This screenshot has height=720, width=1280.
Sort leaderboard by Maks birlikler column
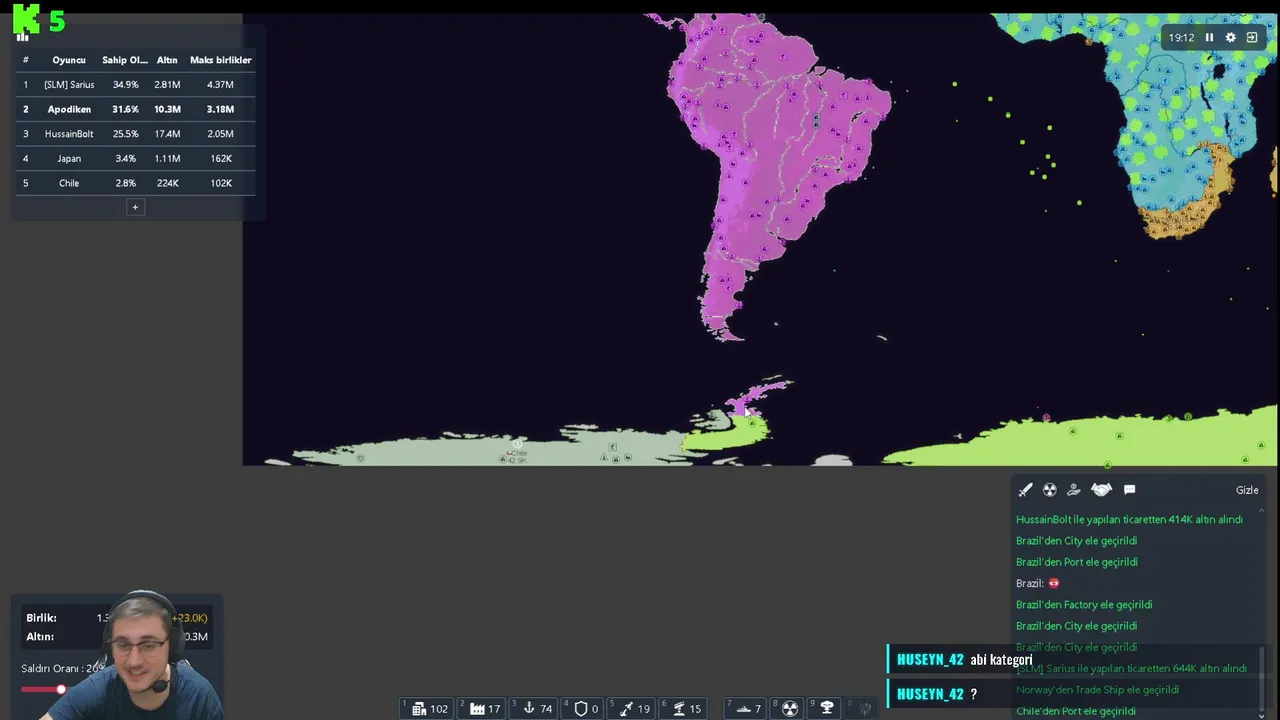pos(220,60)
